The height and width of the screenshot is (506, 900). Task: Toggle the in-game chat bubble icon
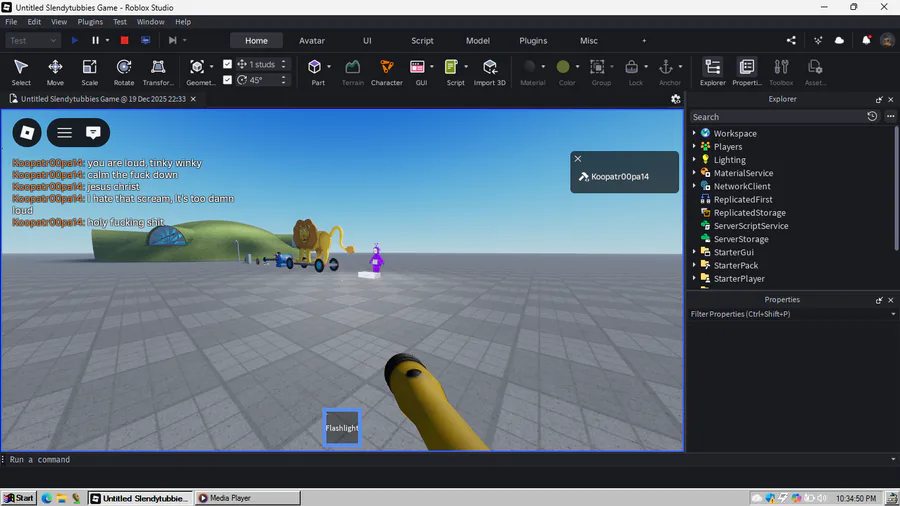click(x=93, y=133)
